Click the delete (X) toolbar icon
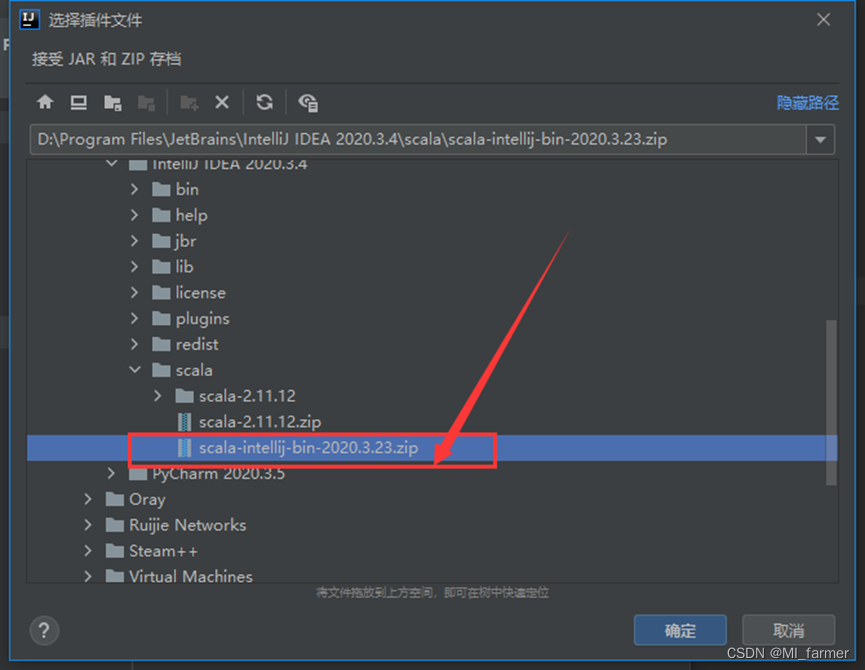Image resolution: width=865 pixels, height=670 pixels. [x=223, y=102]
